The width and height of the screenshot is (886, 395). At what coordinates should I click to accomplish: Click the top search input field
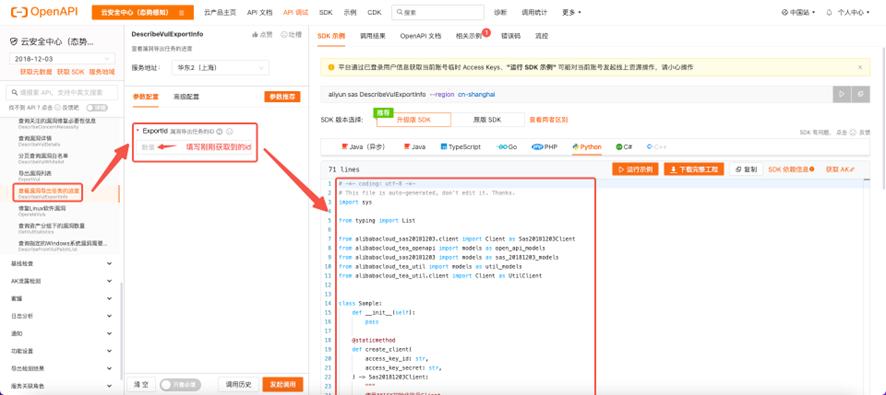pyautogui.click(x=438, y=12)
